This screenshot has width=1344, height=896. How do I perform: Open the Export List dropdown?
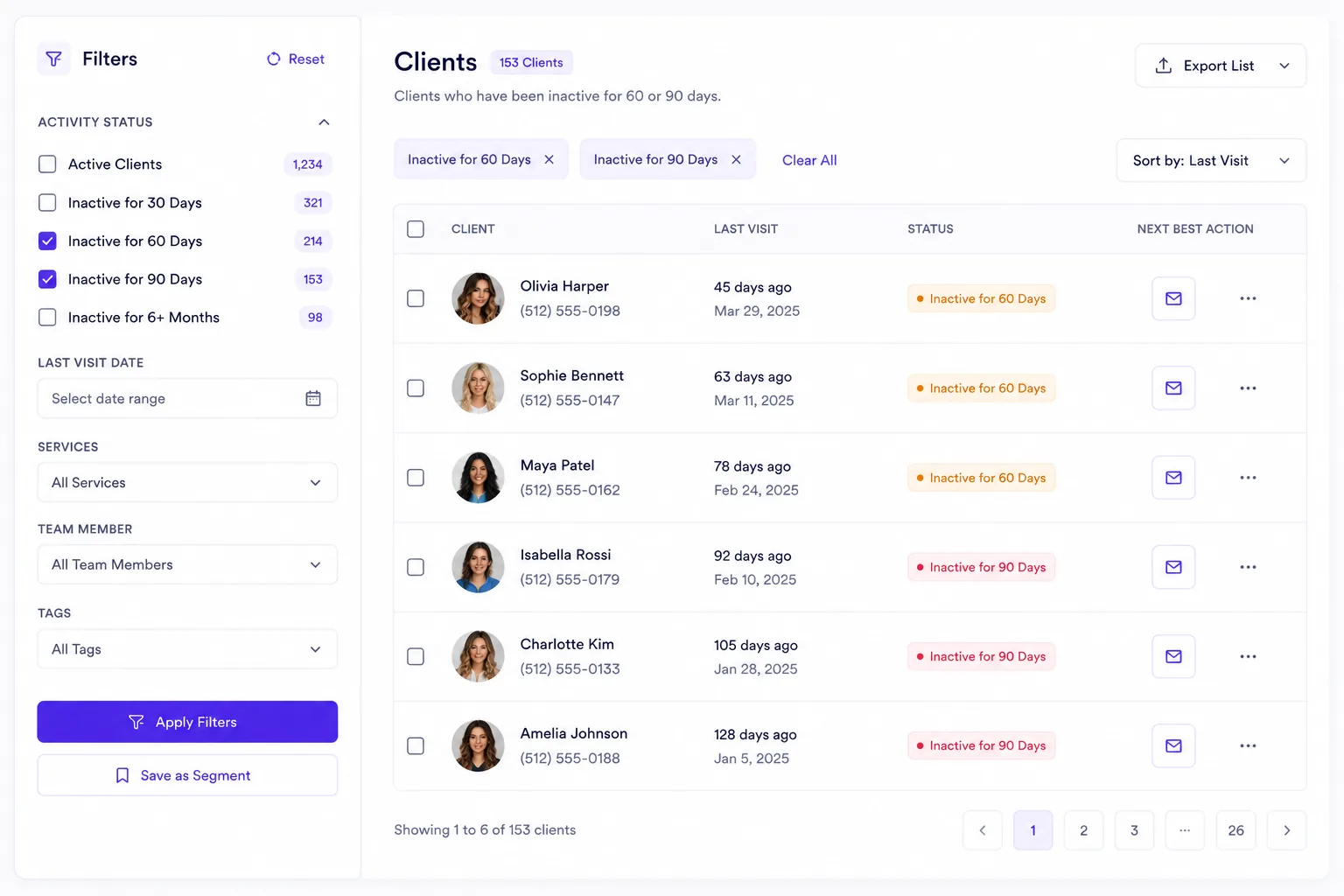tap(1221, 66)
